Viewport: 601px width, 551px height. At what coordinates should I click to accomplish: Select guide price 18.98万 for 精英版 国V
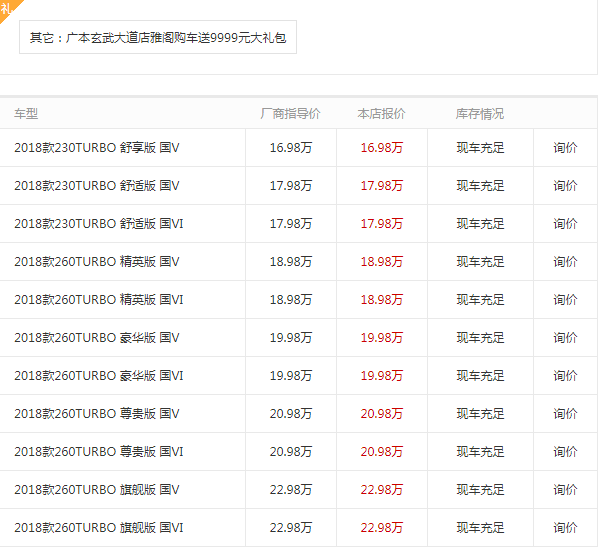pos(291,262)
